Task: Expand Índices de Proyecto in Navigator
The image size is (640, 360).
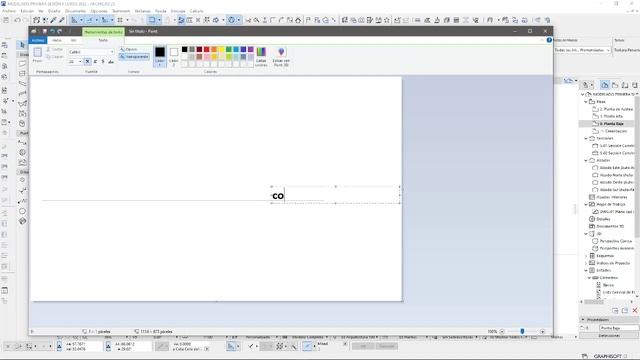Action: pos(586,263)
